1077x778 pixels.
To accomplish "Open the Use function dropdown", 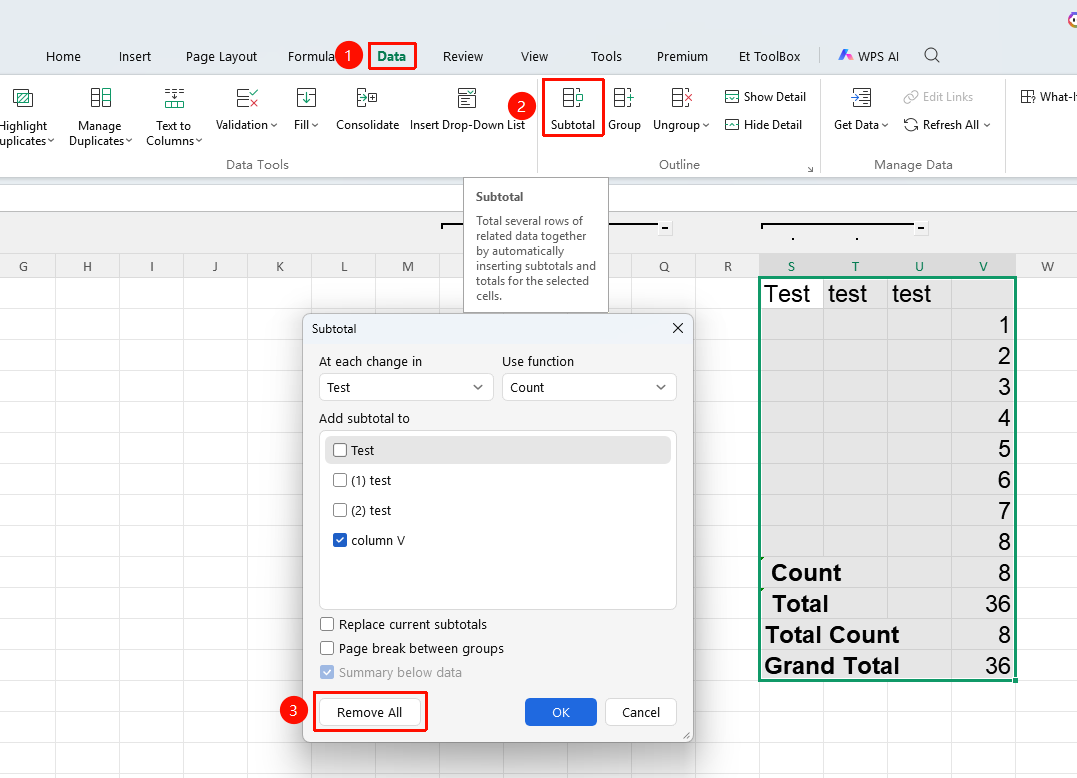I will click(589, 387).
